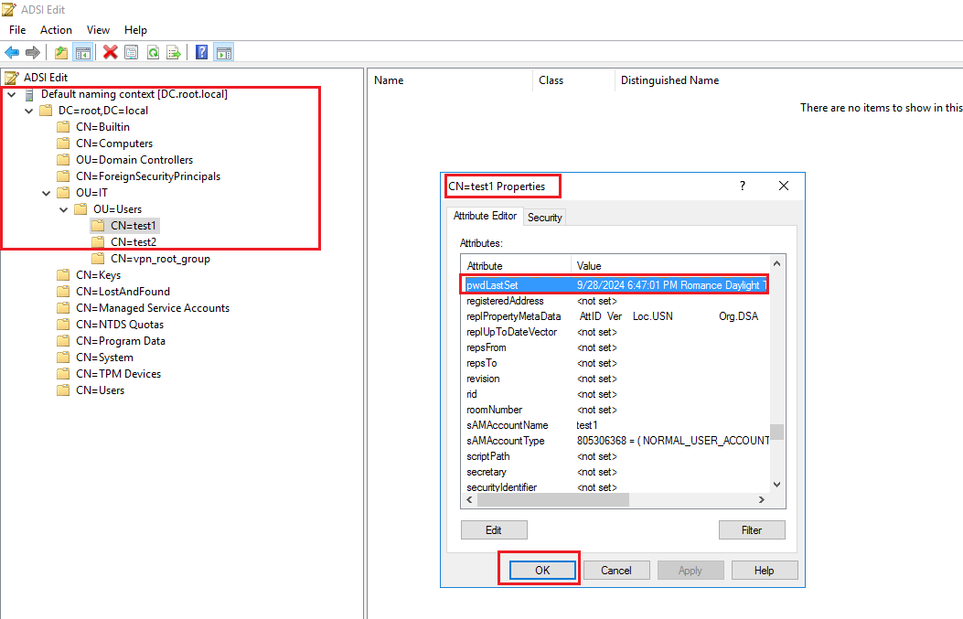Click the Cancel button
This screenshot has height=619, width=963.
point(616,570)
